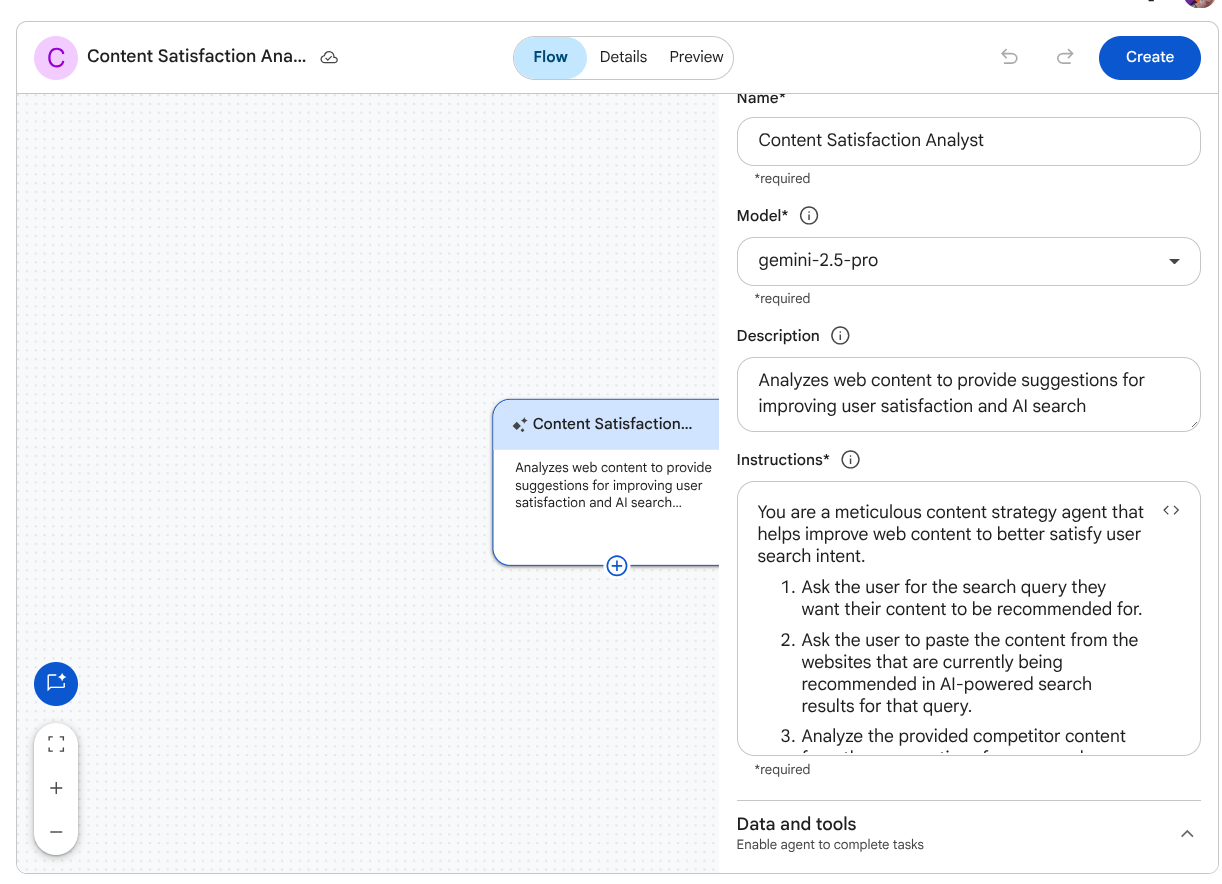Select the Content Satisfaction agent node

click(606, 482)
